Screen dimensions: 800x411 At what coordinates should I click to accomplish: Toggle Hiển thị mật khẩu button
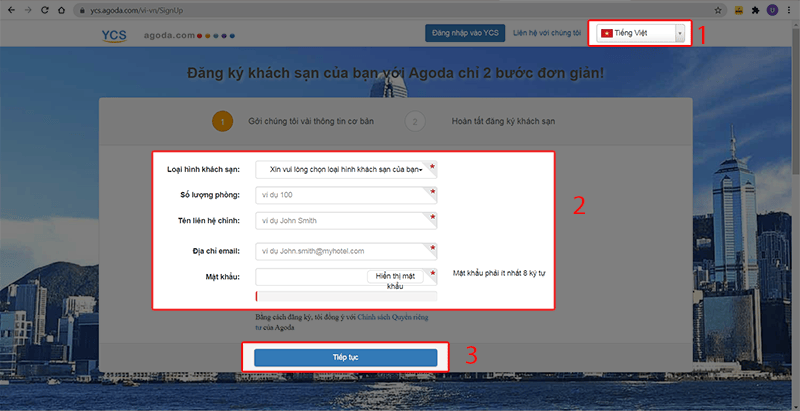[x=395, y=278]
